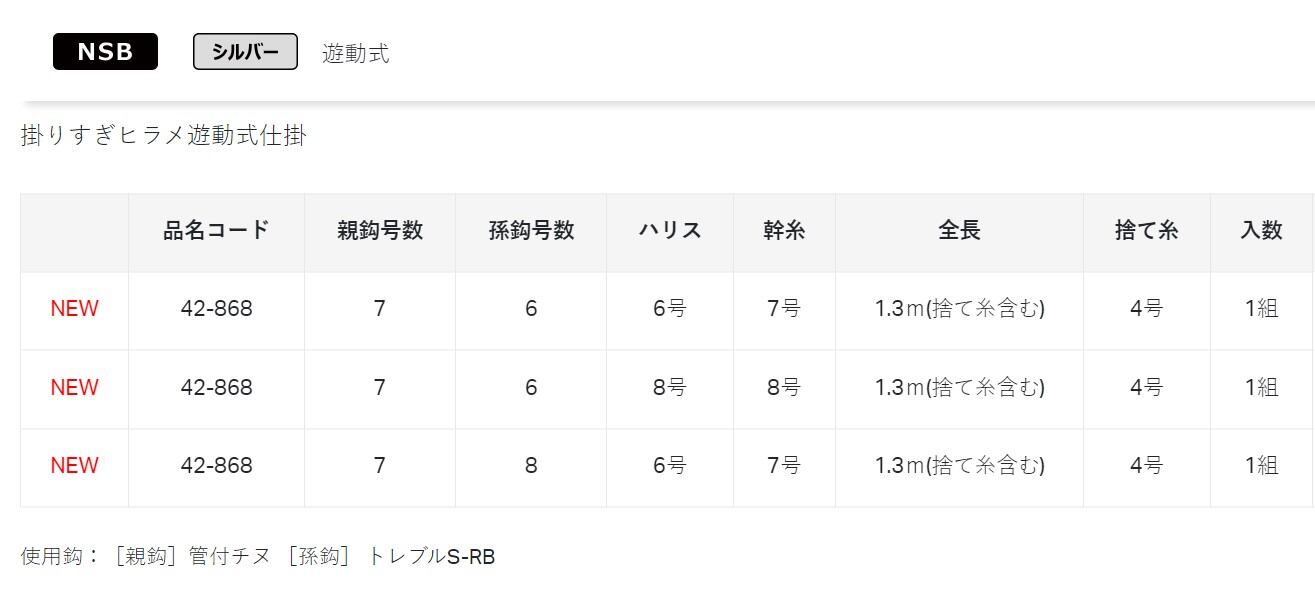Select the 捨て糸 column header

(x=1146, y=231)
